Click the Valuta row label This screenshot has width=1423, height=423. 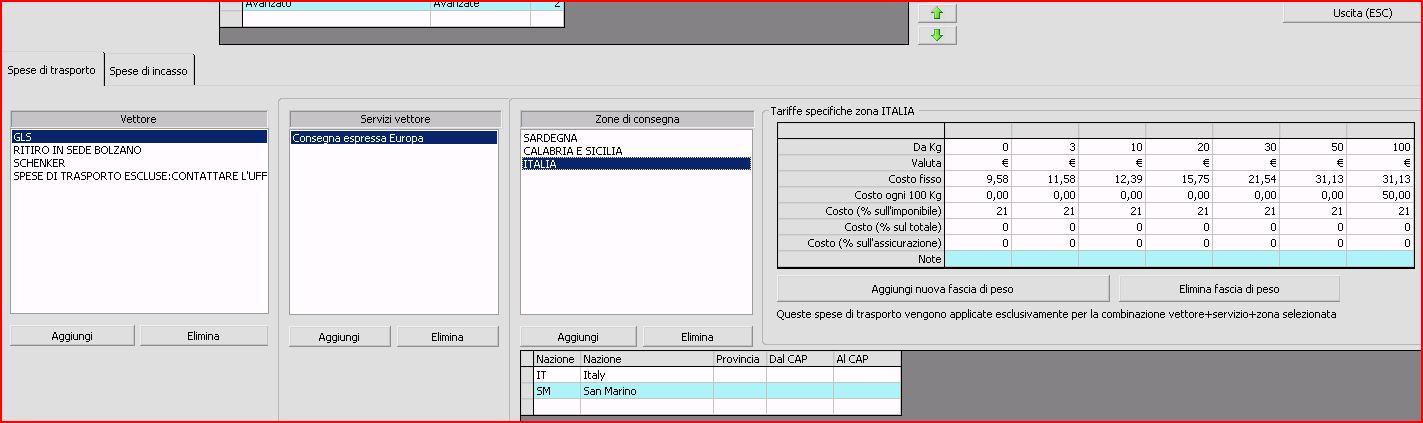click(x=861, y=162)
